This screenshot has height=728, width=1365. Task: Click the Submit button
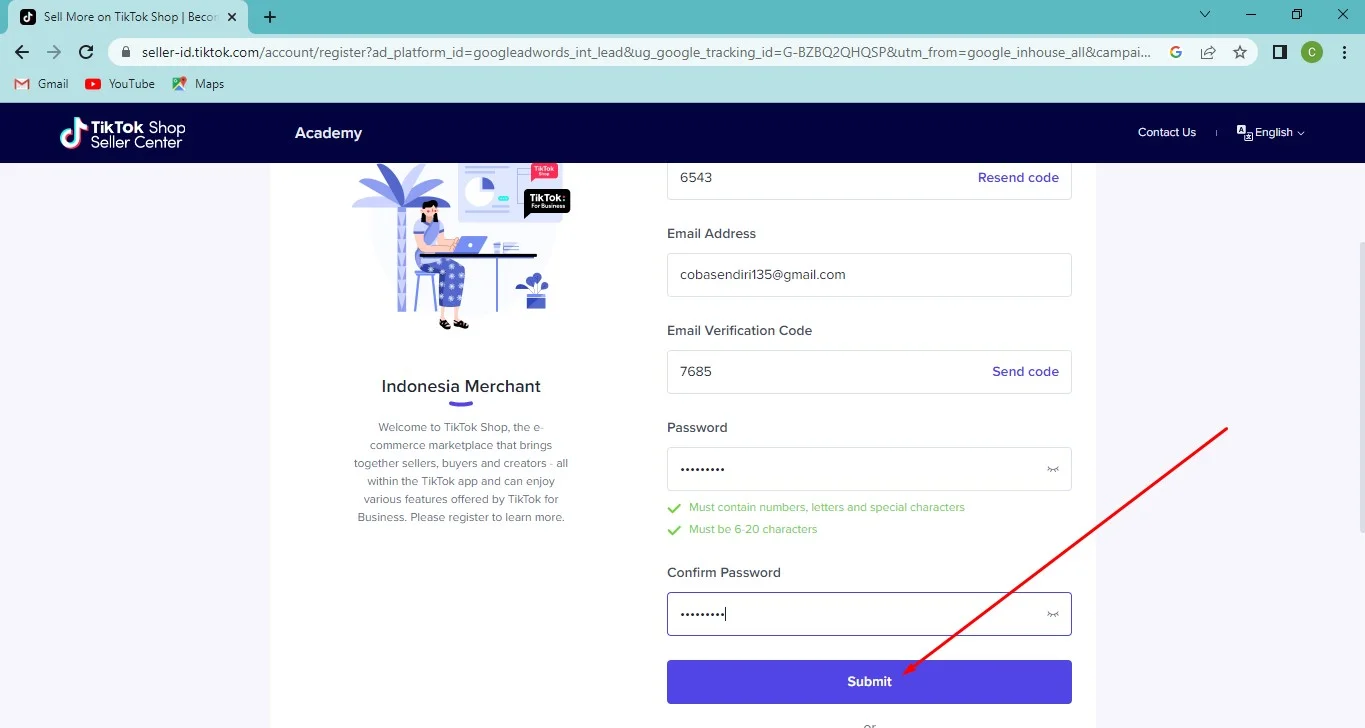tap(869, 682)
